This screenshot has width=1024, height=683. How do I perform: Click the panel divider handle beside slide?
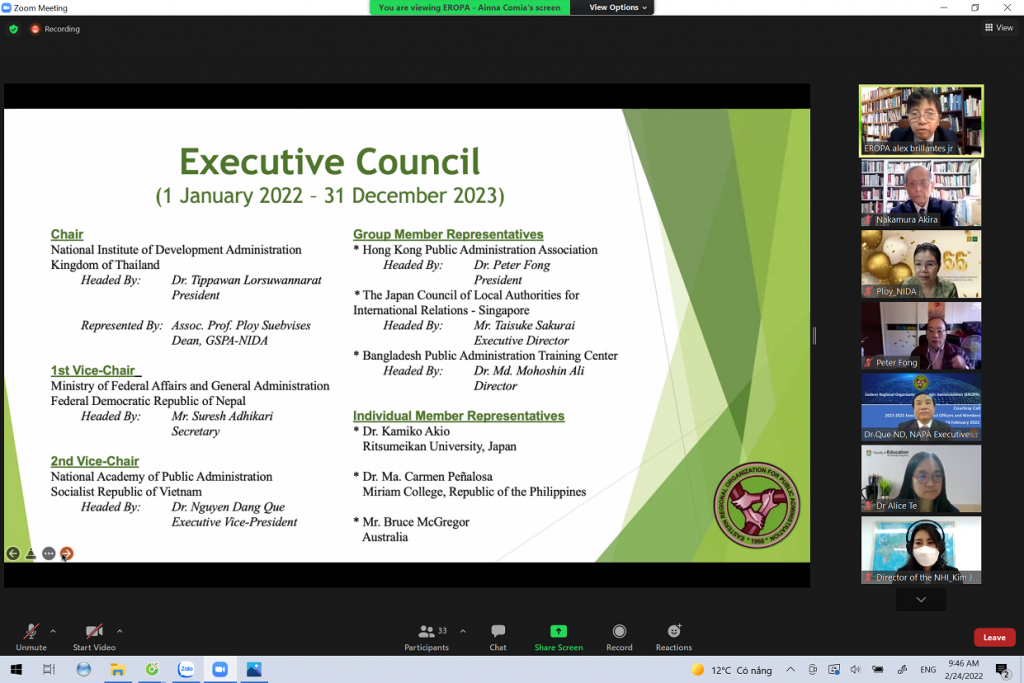[x=814, y=336]
